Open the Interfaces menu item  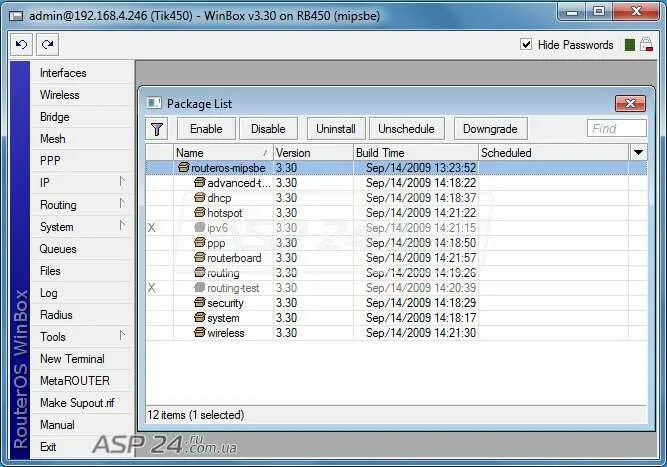coord(83,73)
